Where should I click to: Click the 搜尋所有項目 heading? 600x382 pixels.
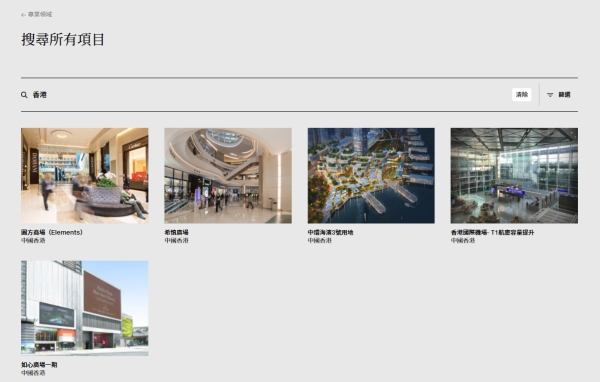[63, 39]
